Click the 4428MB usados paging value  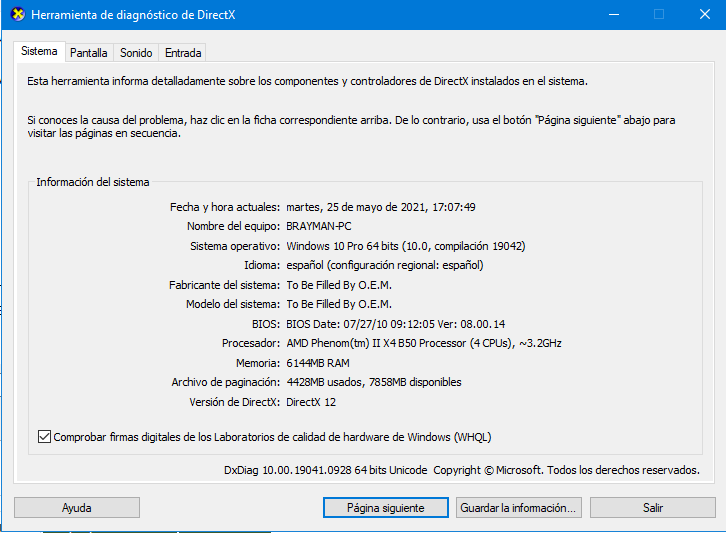click(x=374, y=382)
